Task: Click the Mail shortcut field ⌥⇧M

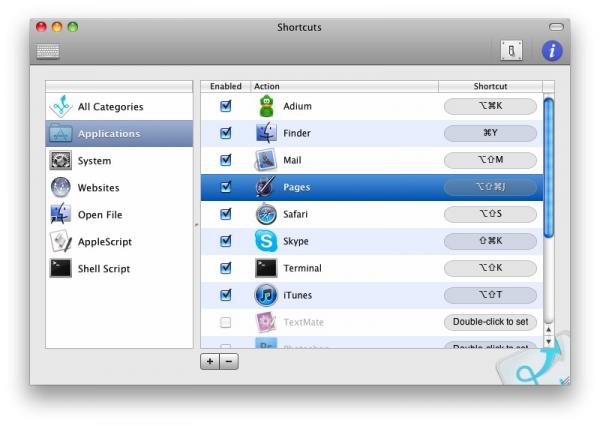Action: 490,160
